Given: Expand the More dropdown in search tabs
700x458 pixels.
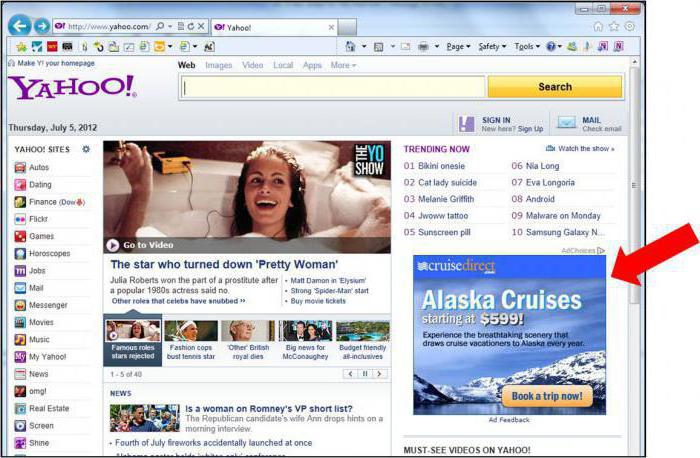Looking at the screenshot, I should 343,65.
